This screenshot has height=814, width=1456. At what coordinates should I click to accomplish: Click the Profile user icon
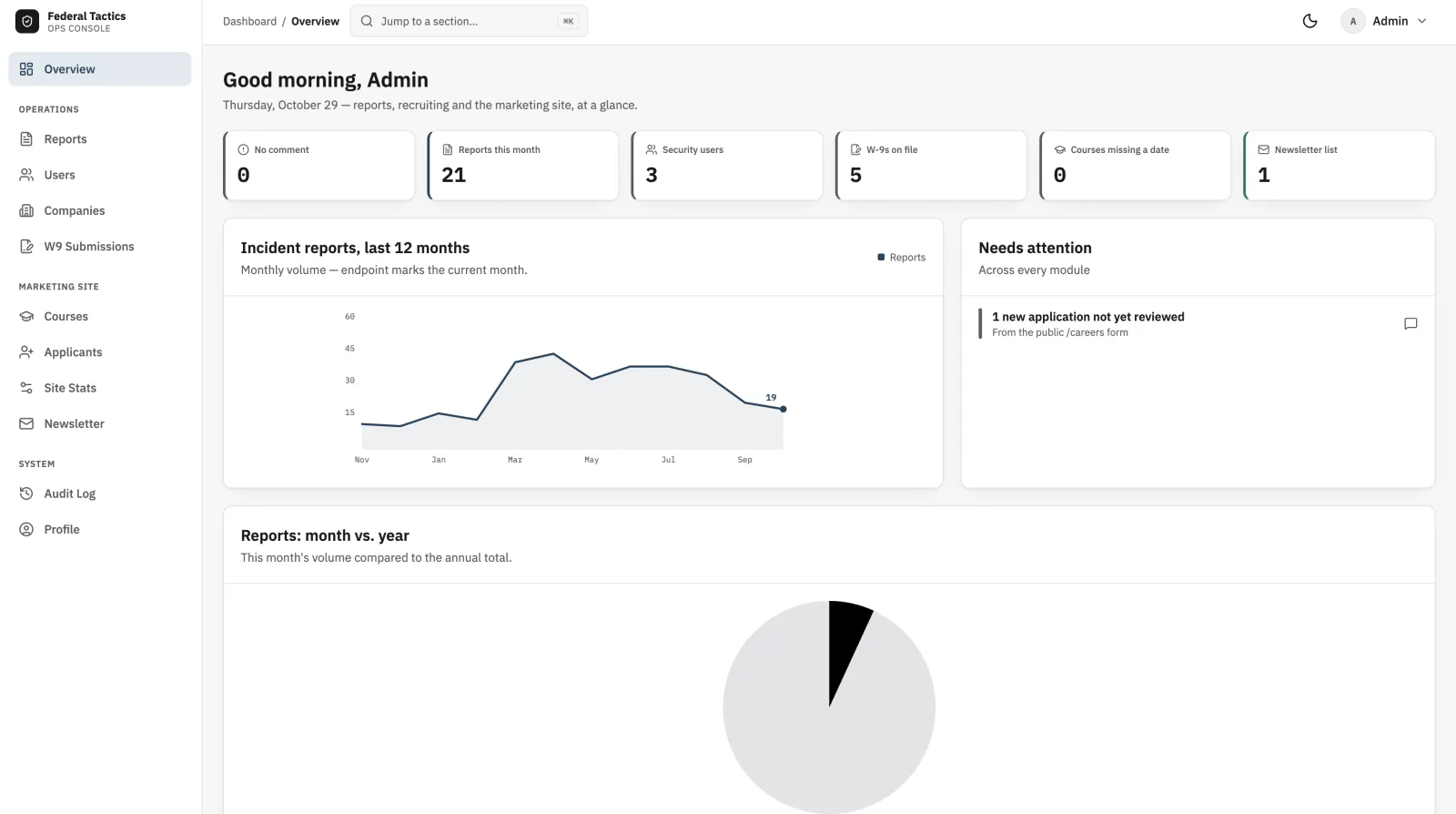[x=26, y=529]
